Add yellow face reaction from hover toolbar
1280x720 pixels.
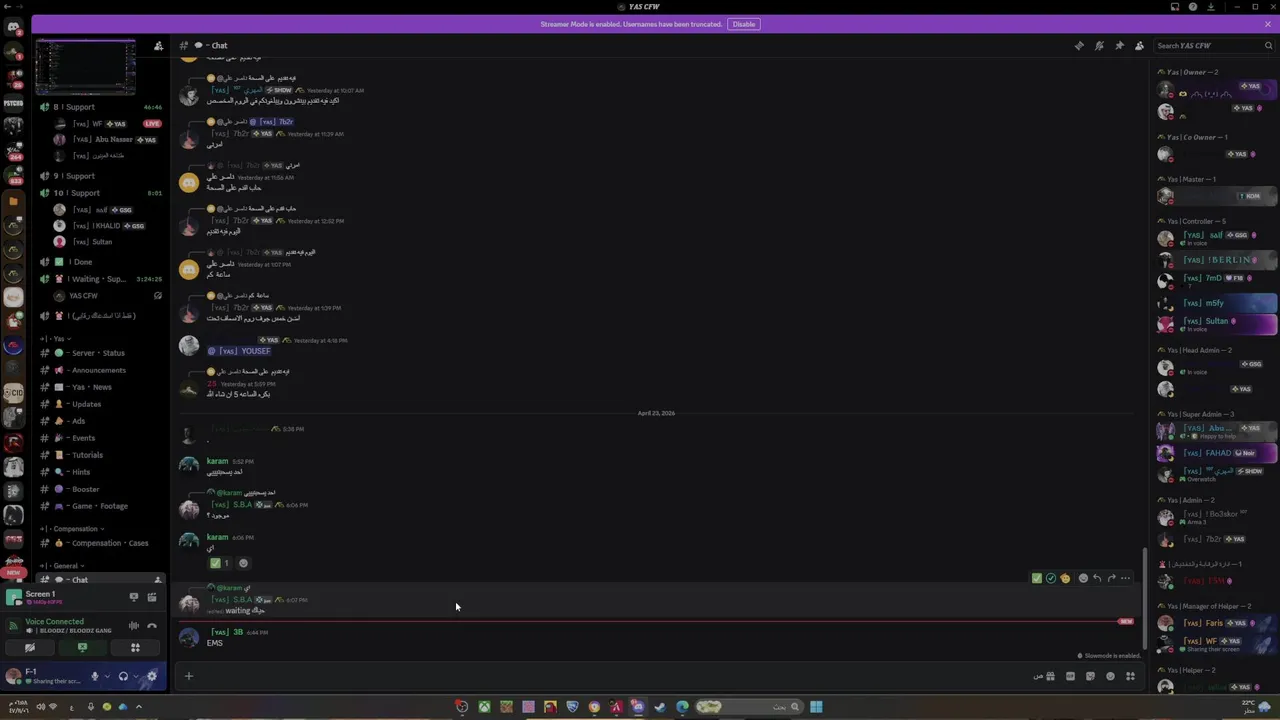(1065, 578)
